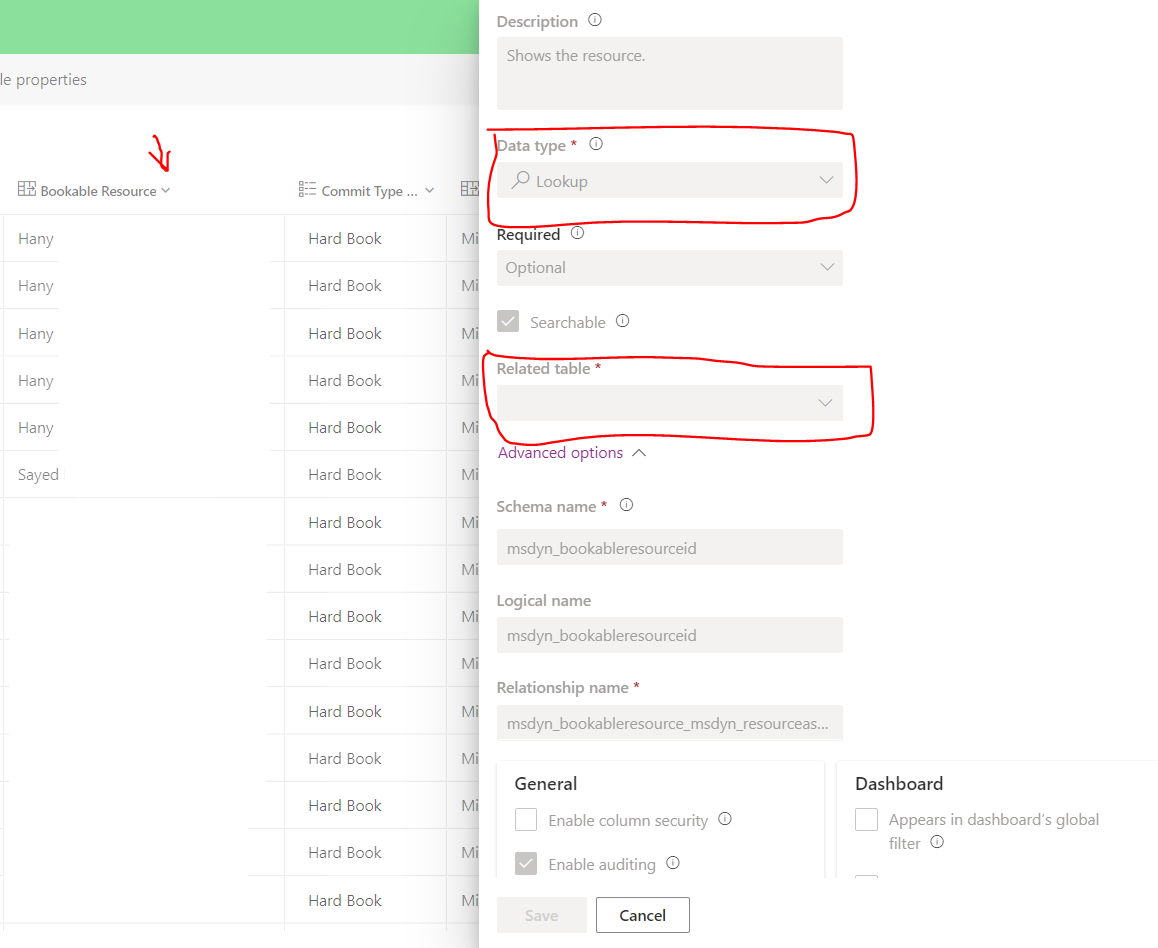The image size is (1158, 948).
Task: Open the Commit Type column menu
Action: [x=429, y=188]
